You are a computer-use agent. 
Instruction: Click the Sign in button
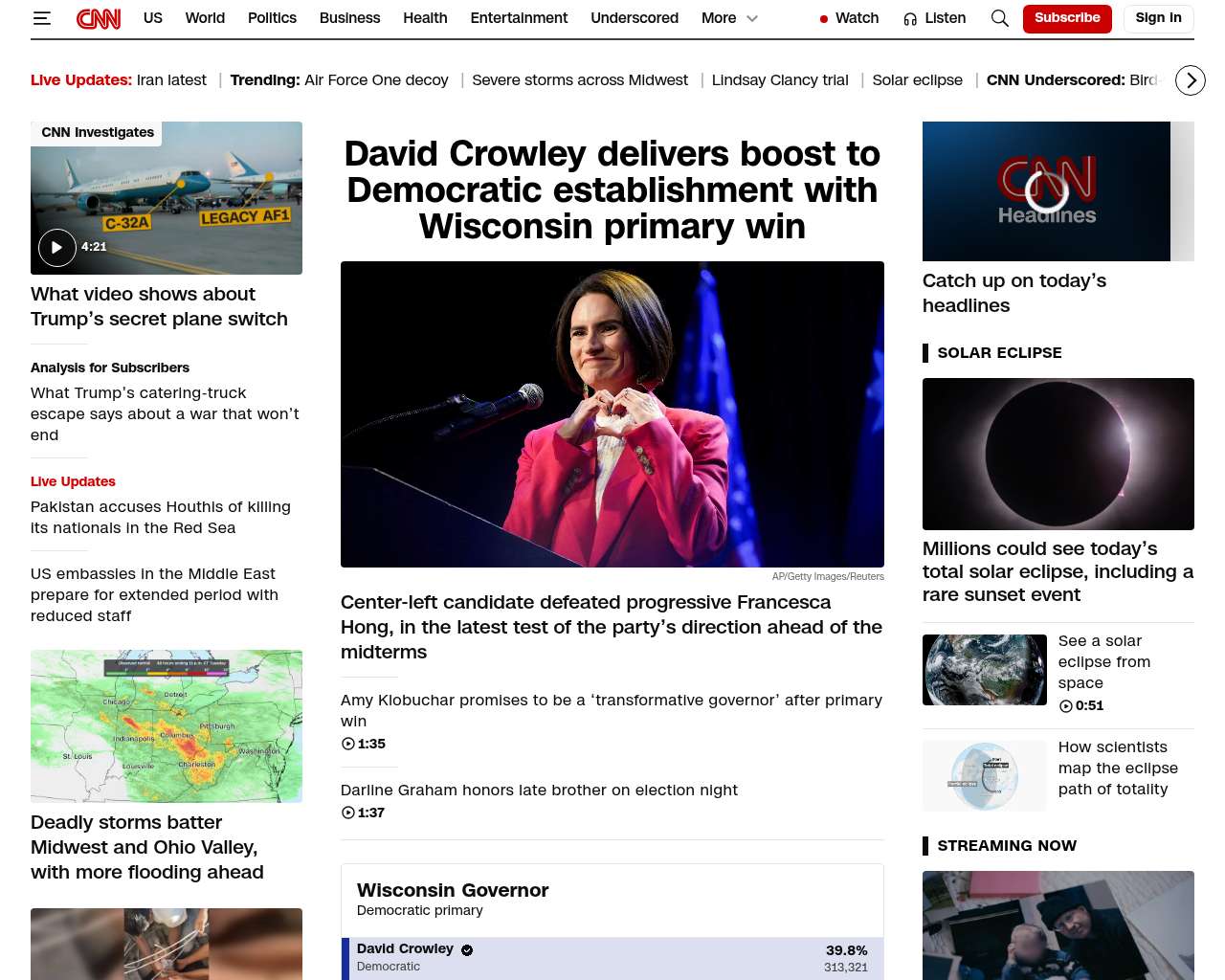[1158, 18]
